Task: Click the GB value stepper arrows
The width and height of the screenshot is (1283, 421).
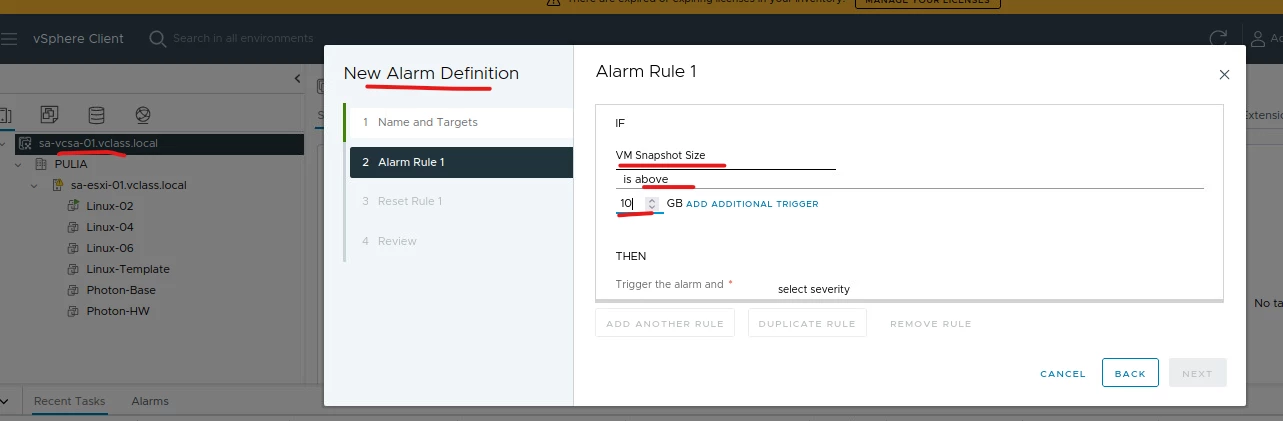Action: pos(652,203)
